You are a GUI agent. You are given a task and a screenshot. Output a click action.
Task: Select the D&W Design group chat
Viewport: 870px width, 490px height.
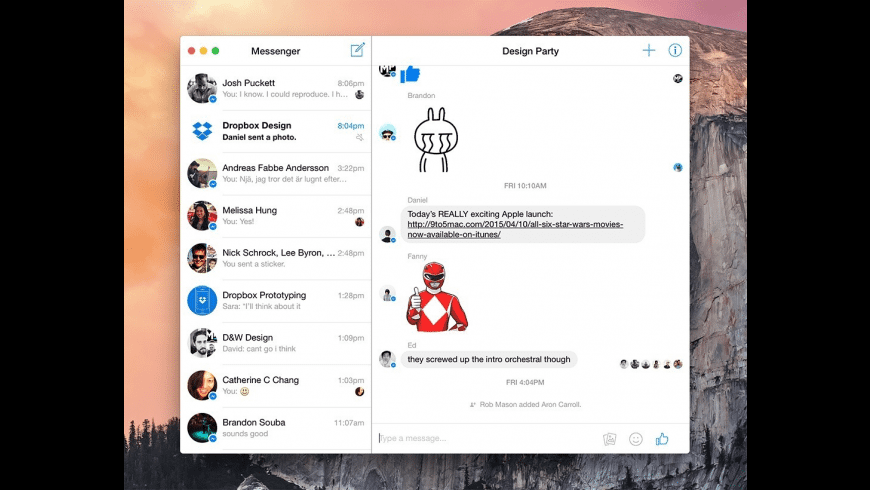(276, 343)
